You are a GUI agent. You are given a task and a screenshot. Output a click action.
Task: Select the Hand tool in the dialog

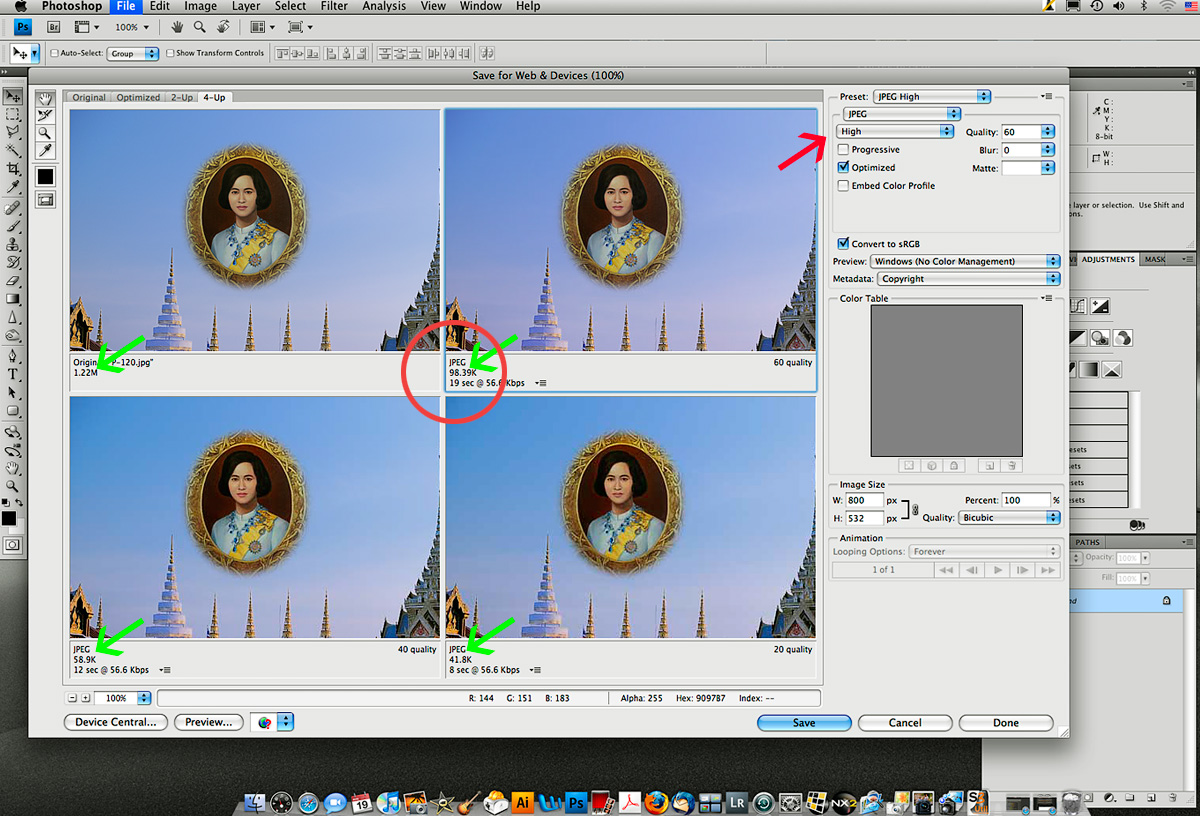pyautogui.click(x=45, y=98)
